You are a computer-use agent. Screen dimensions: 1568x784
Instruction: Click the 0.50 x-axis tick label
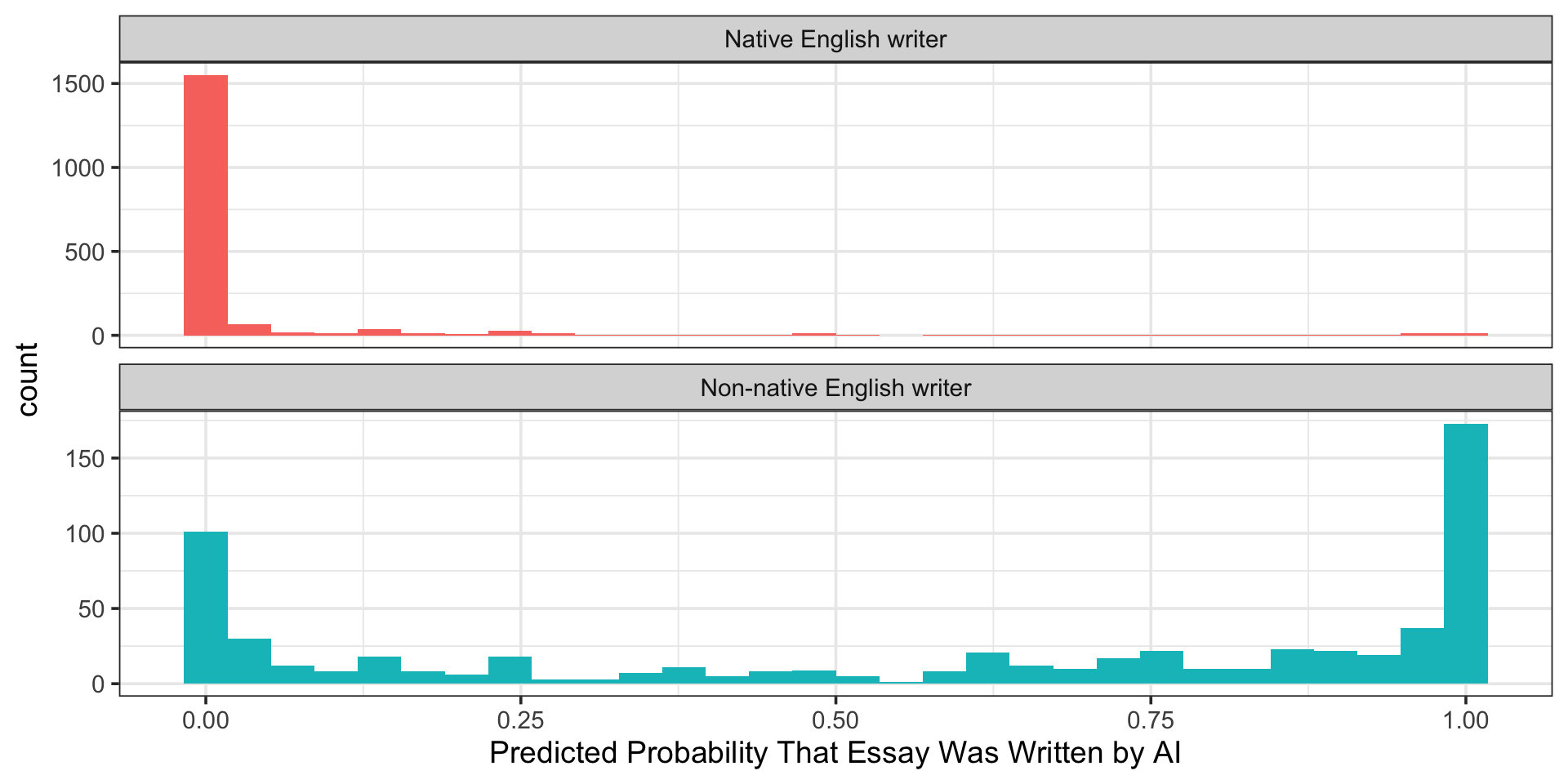[835, 720]
